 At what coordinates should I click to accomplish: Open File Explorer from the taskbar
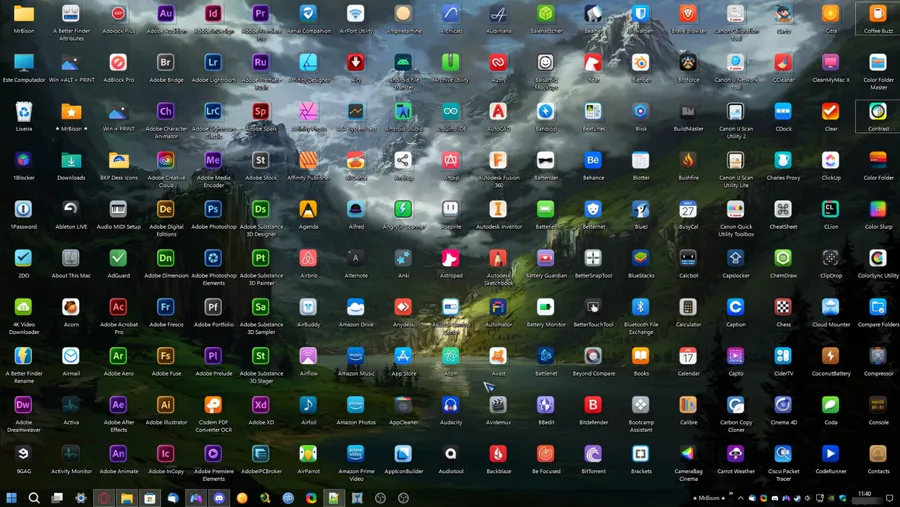(x=127, y=498)
